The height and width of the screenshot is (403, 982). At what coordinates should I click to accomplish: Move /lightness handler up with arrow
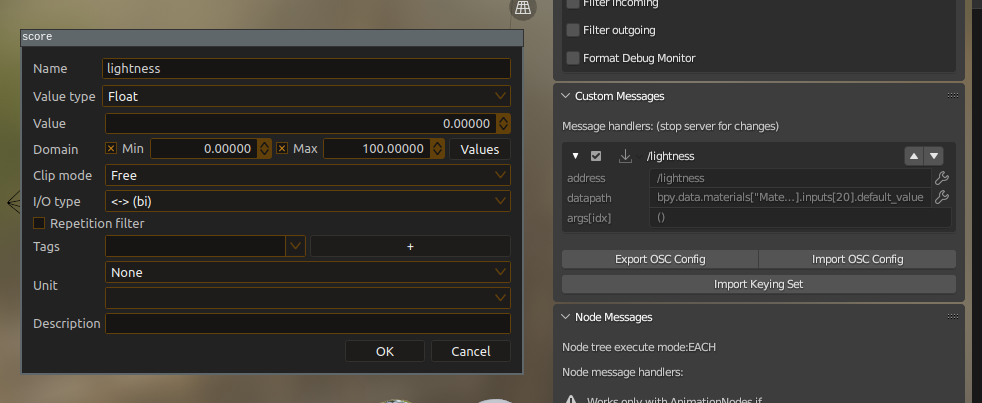(914, 156)
